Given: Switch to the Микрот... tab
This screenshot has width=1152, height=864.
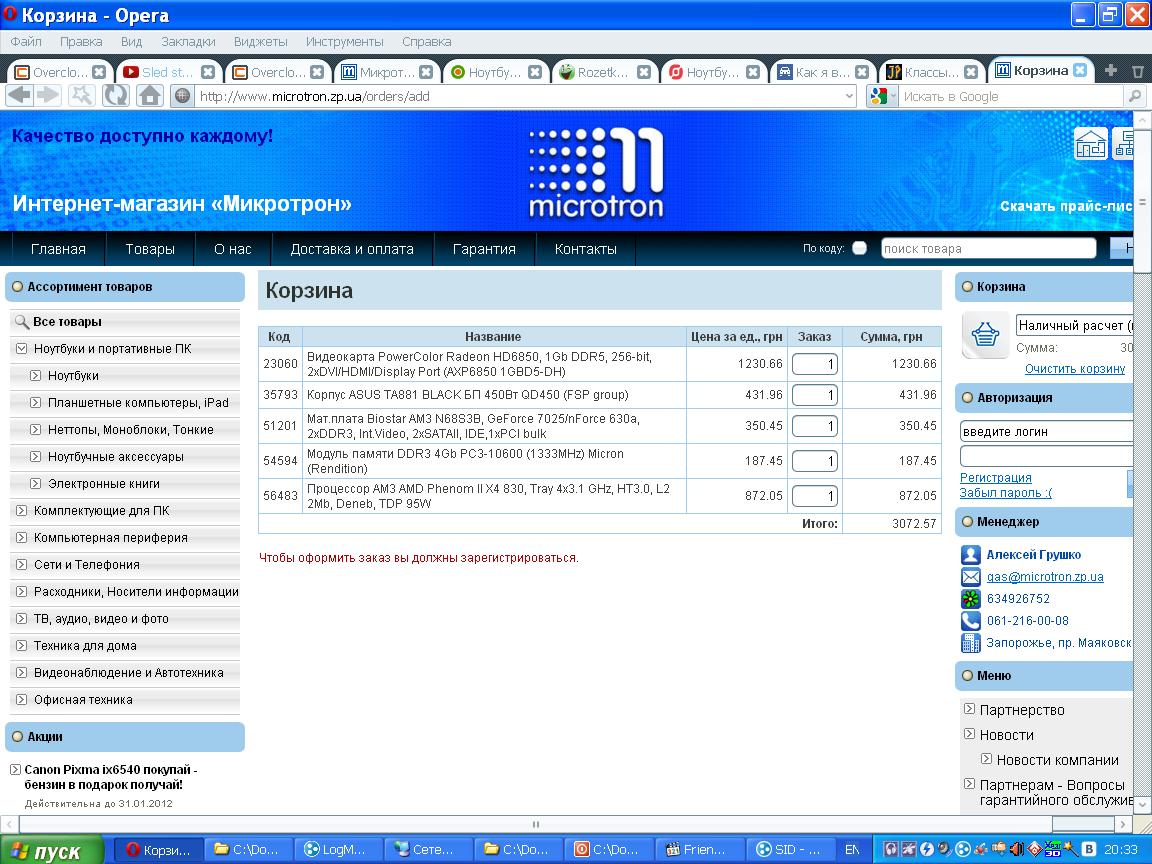Looking at the screenshot, I should coord(387,72).
